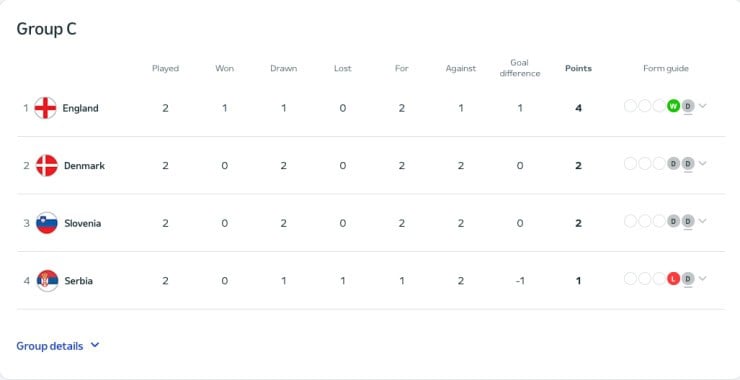
Task: Click the Denmark team name
Action: coord(84,166)
